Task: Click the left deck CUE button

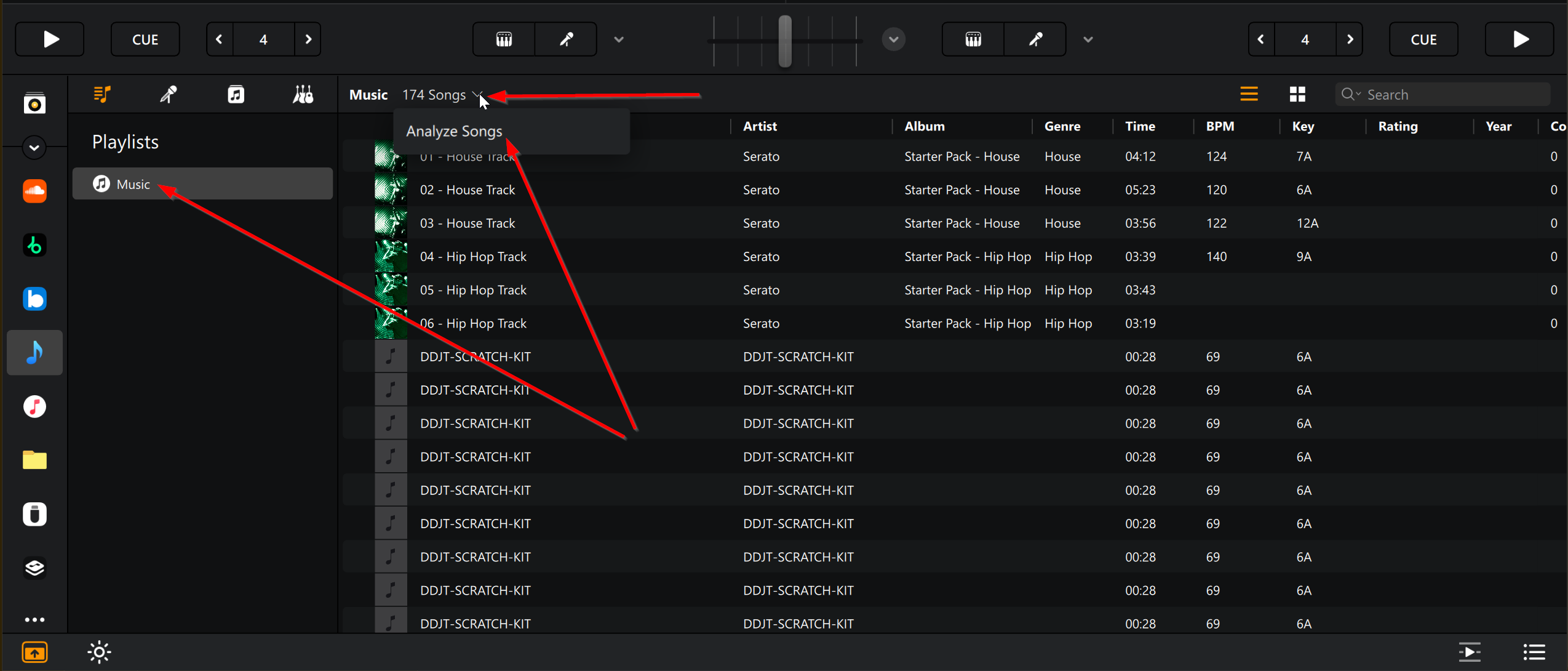Action: (145, 39)
